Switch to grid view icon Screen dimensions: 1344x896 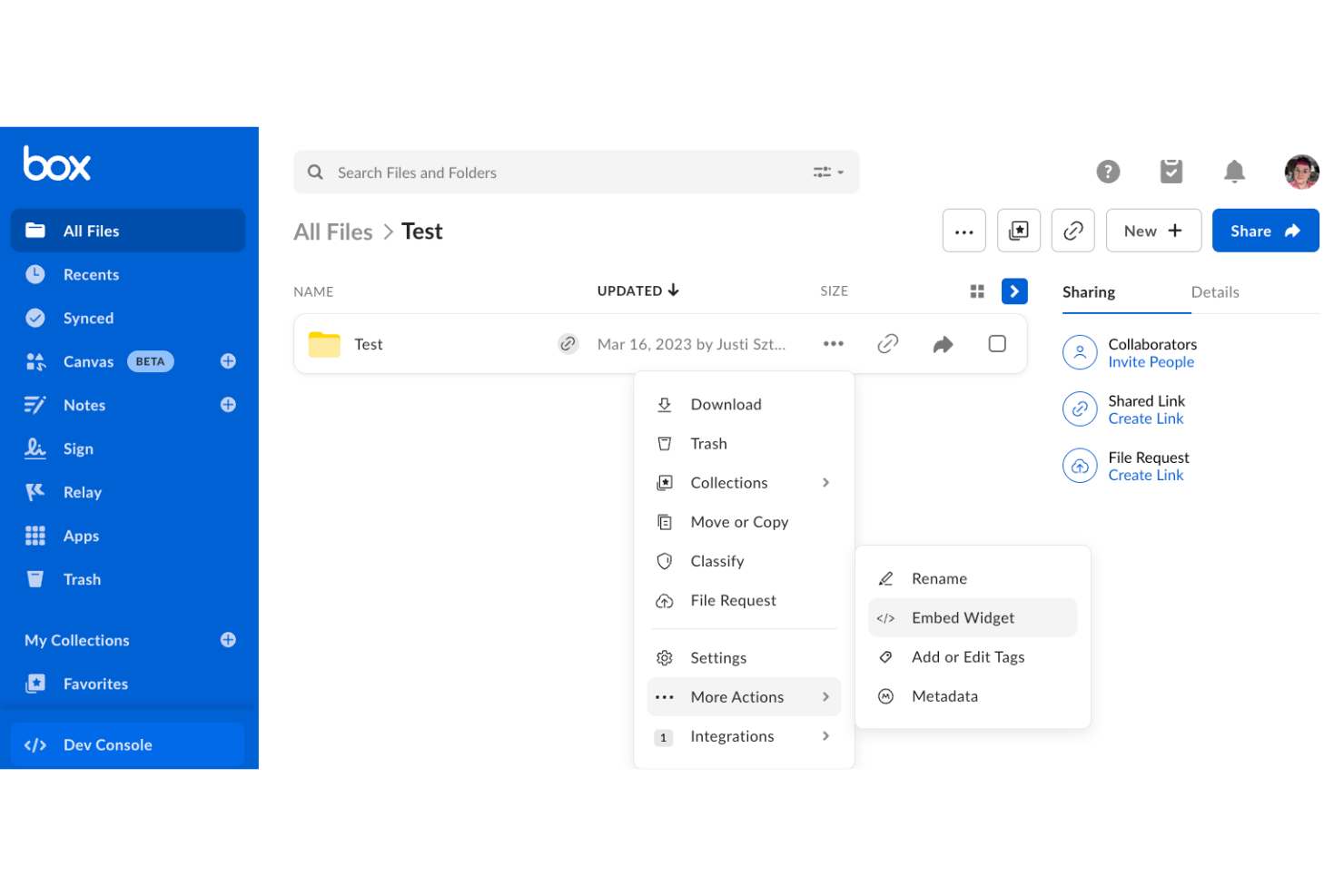point(977,291)
